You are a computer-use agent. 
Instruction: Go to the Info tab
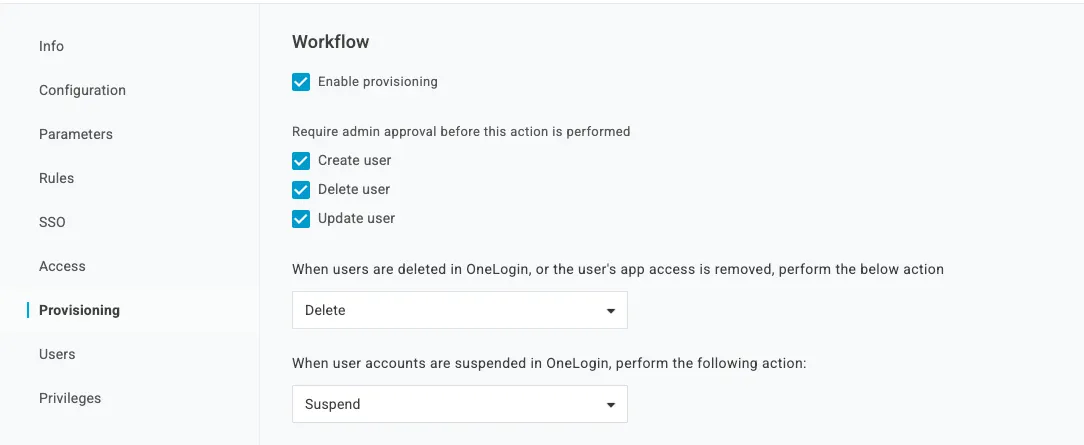coord(52,46)
